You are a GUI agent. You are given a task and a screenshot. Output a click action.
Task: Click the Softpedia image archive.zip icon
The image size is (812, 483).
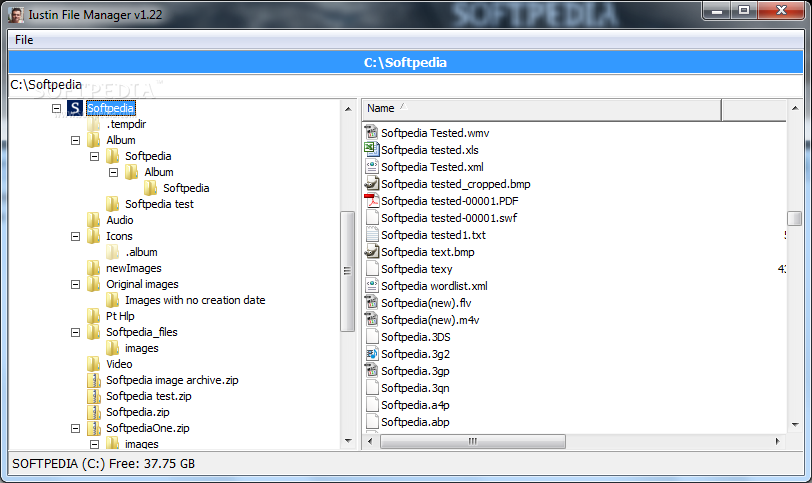[x=94, y=380]
